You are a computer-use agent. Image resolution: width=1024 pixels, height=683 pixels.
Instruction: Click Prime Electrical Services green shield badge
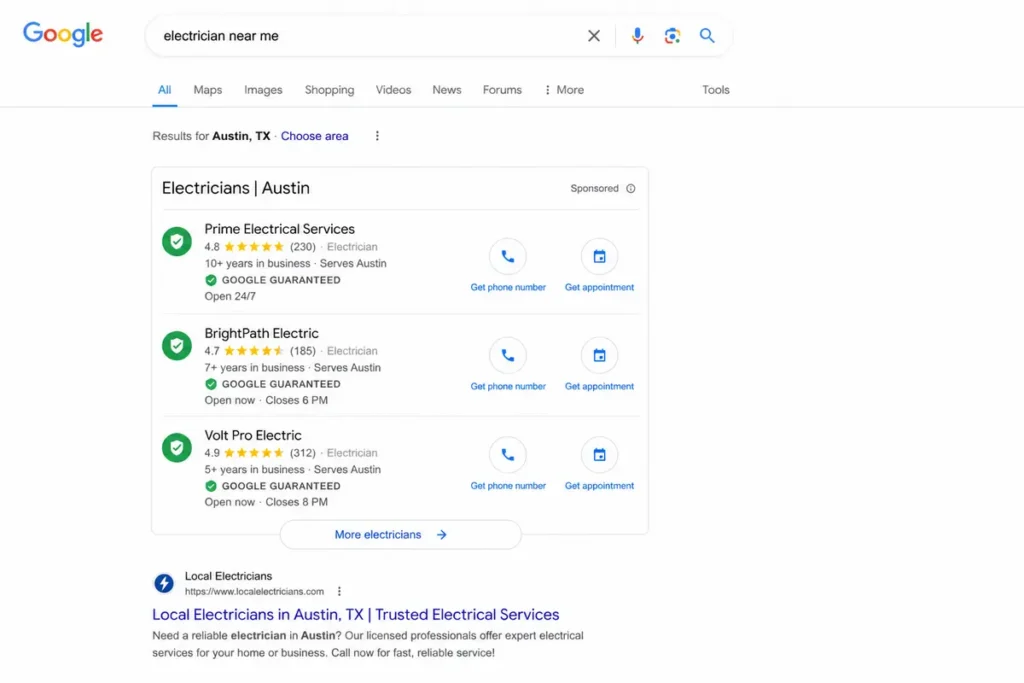pos(177,242)
